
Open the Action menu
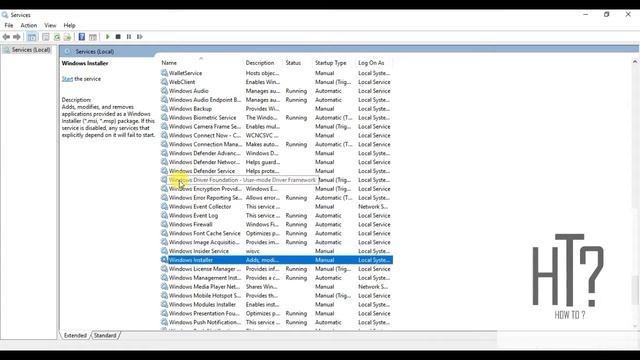pyautogui.click(x=29, y=25)
